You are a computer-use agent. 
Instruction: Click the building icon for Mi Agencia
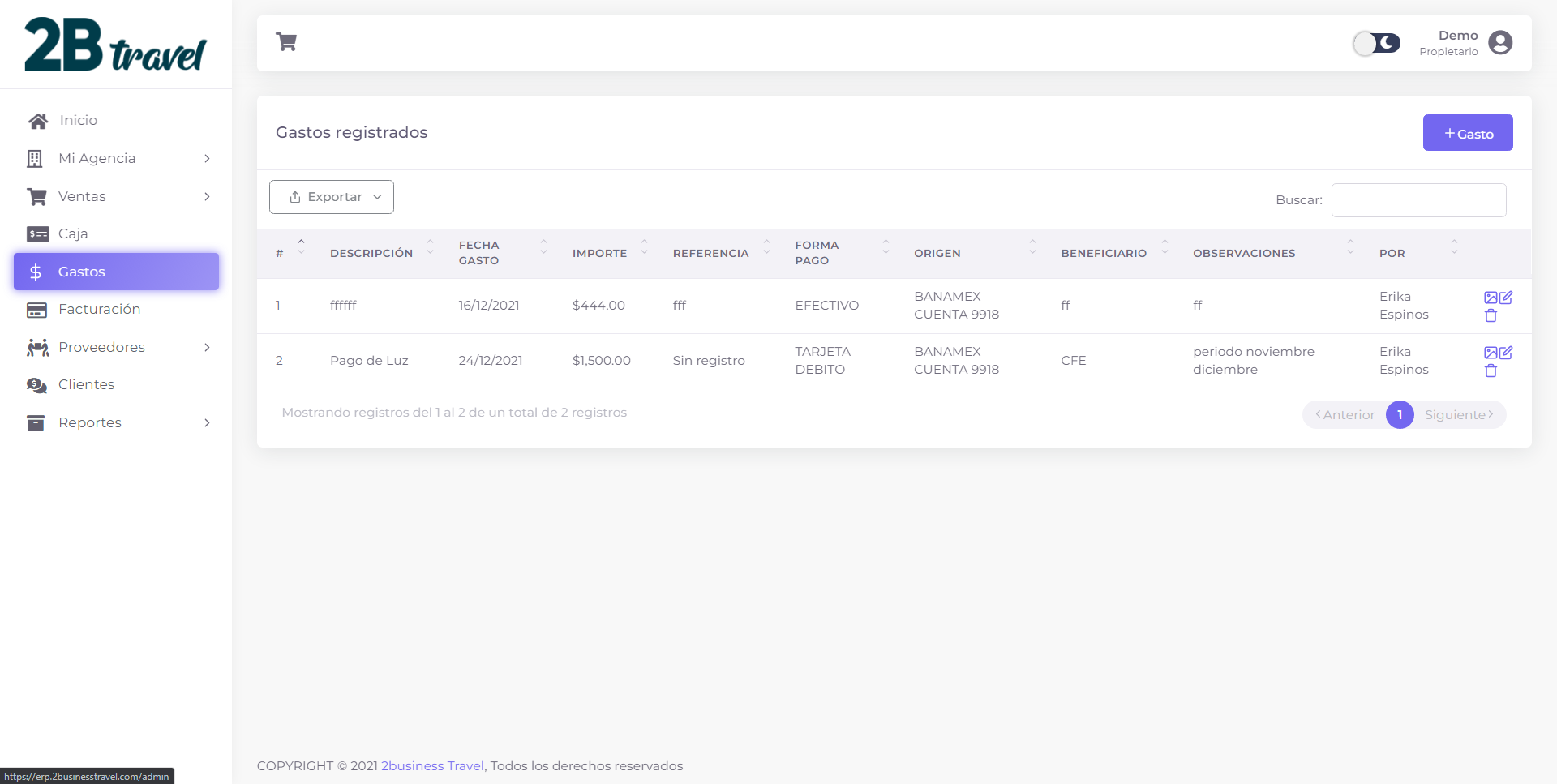(x=35, y=159)
